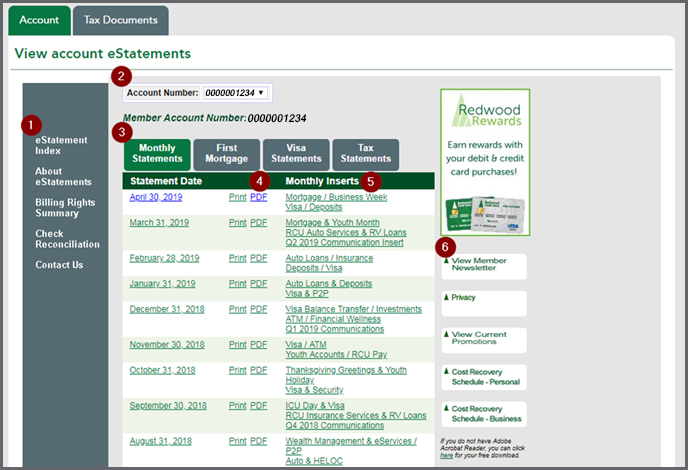The height and width of the screenshot is (470, 688).
Task: Open the First Mortgage tab
Action: (x=226, y=154)
